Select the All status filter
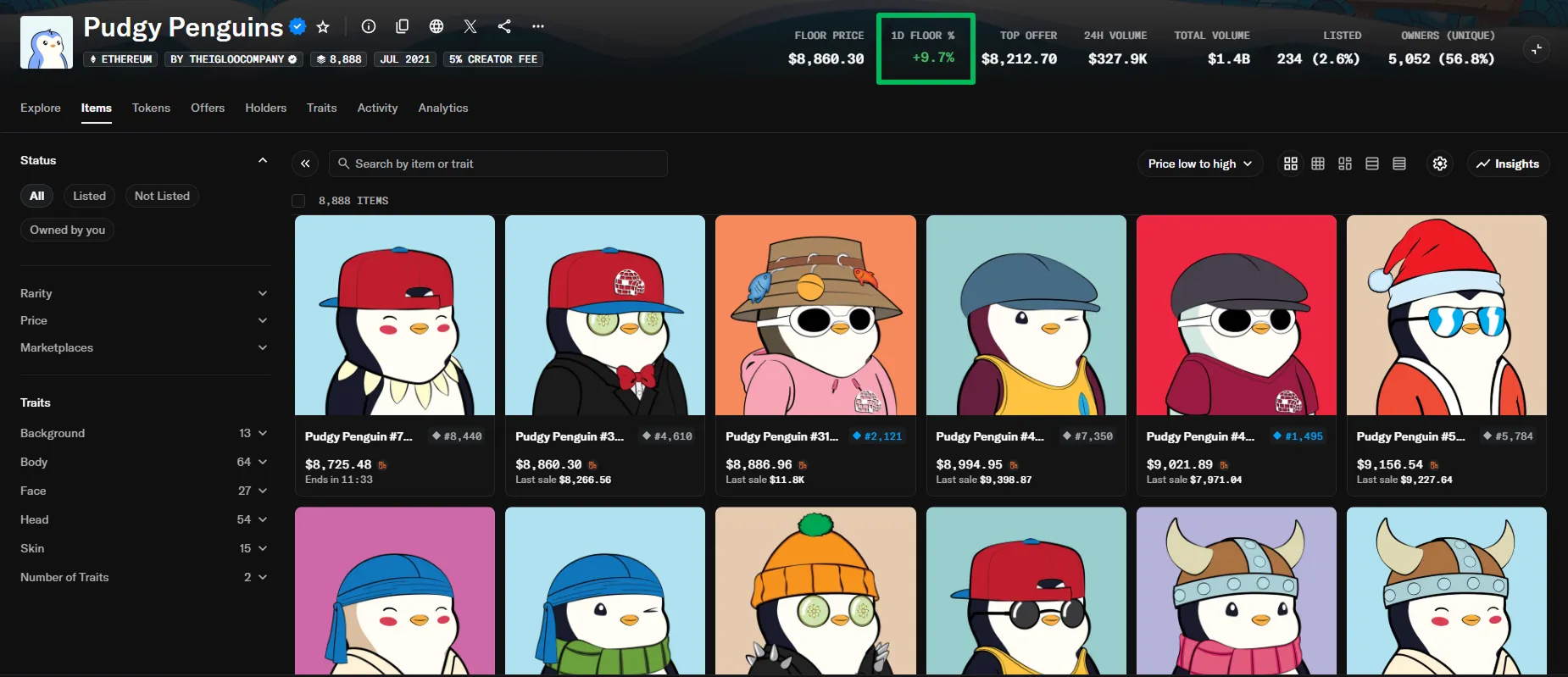This screenshot has width=1568, height=677. [36, 196]
